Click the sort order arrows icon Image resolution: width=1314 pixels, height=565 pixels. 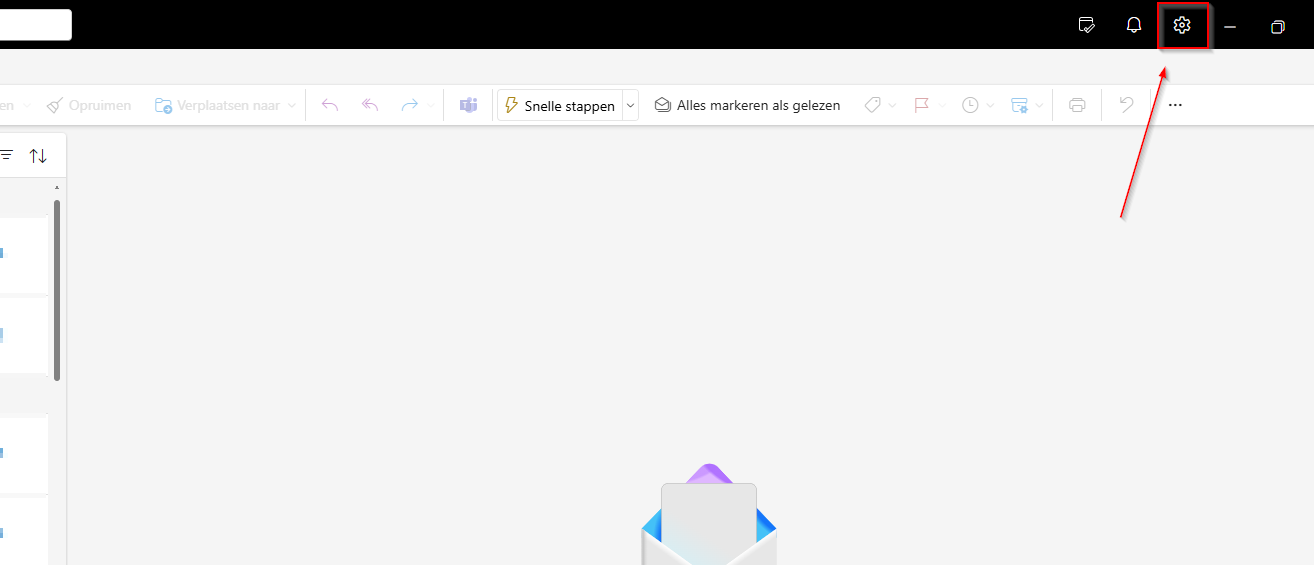pyautogui.click(x=38, y=156)
